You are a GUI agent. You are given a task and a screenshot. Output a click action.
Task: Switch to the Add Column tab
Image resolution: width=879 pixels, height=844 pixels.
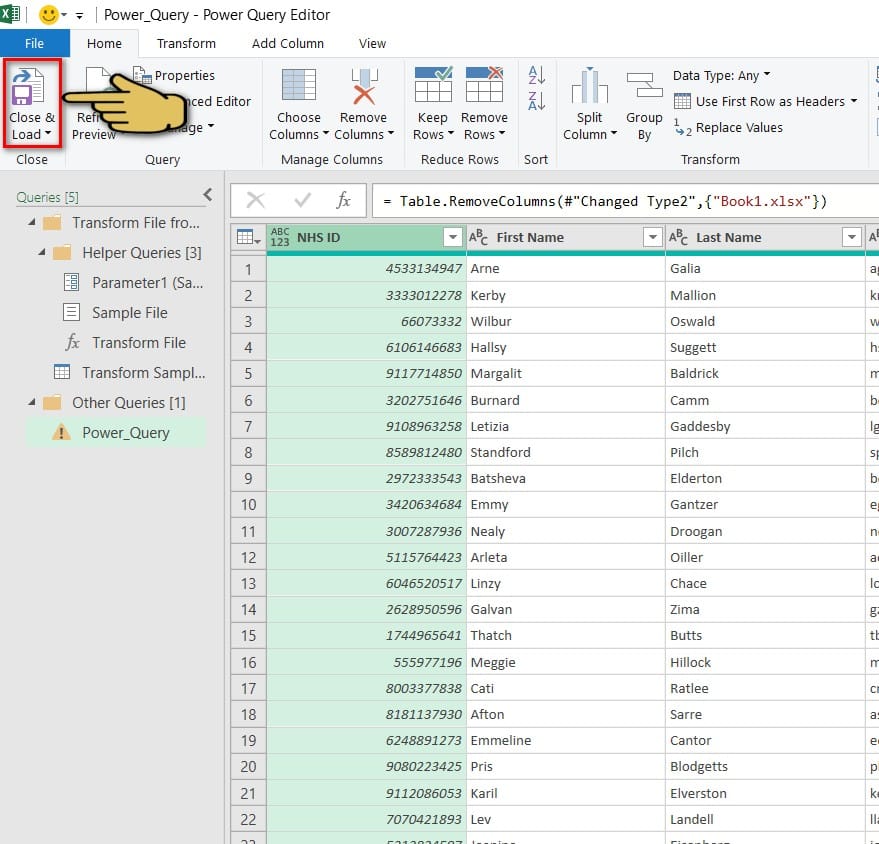[x=288, y=43]
